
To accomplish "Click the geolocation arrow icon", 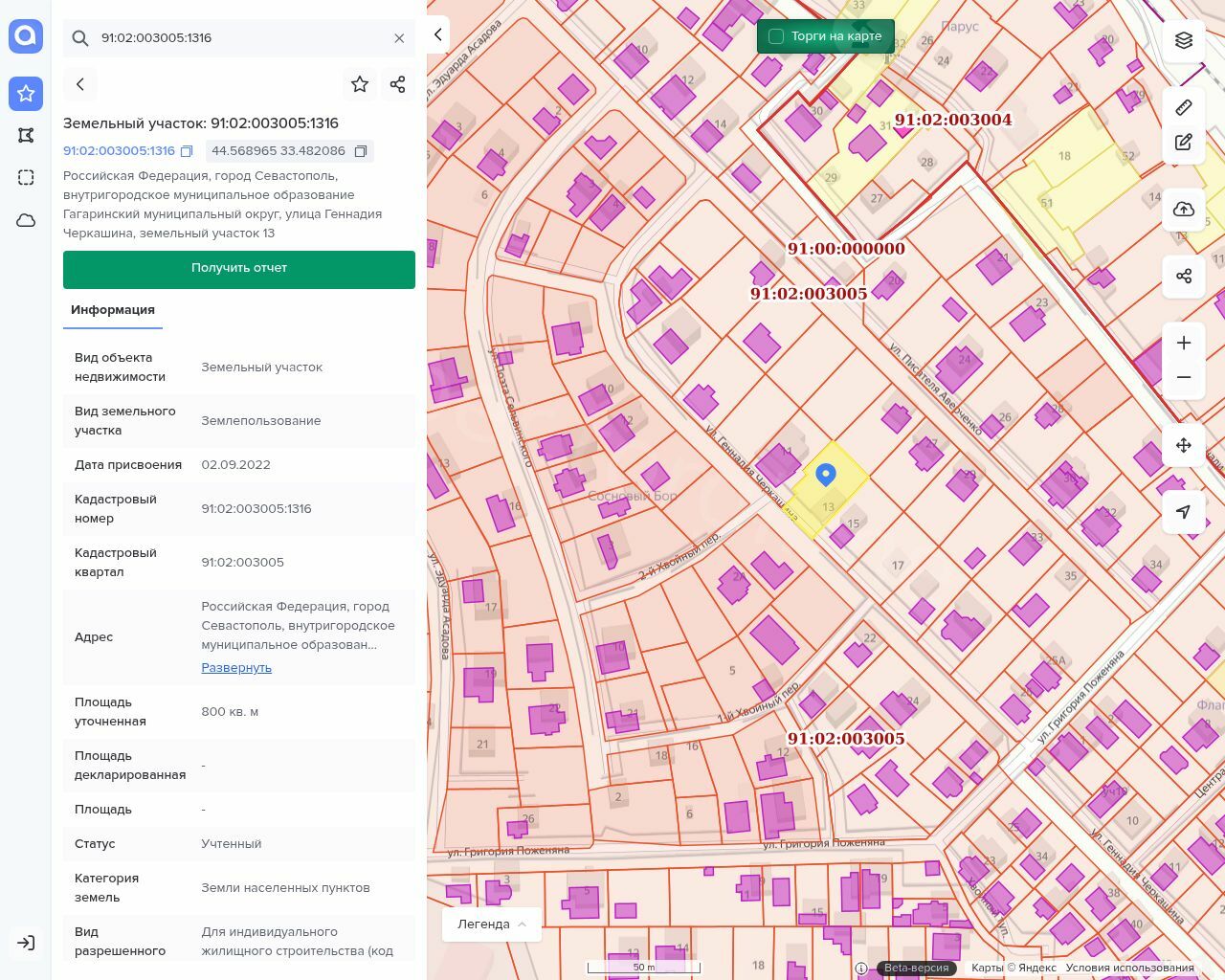I will [1184, 512].
